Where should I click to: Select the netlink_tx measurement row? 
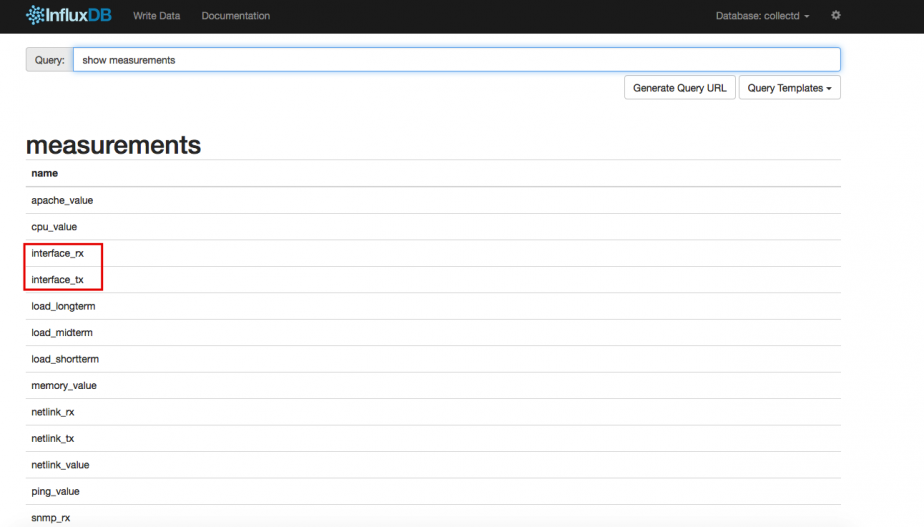433,439
